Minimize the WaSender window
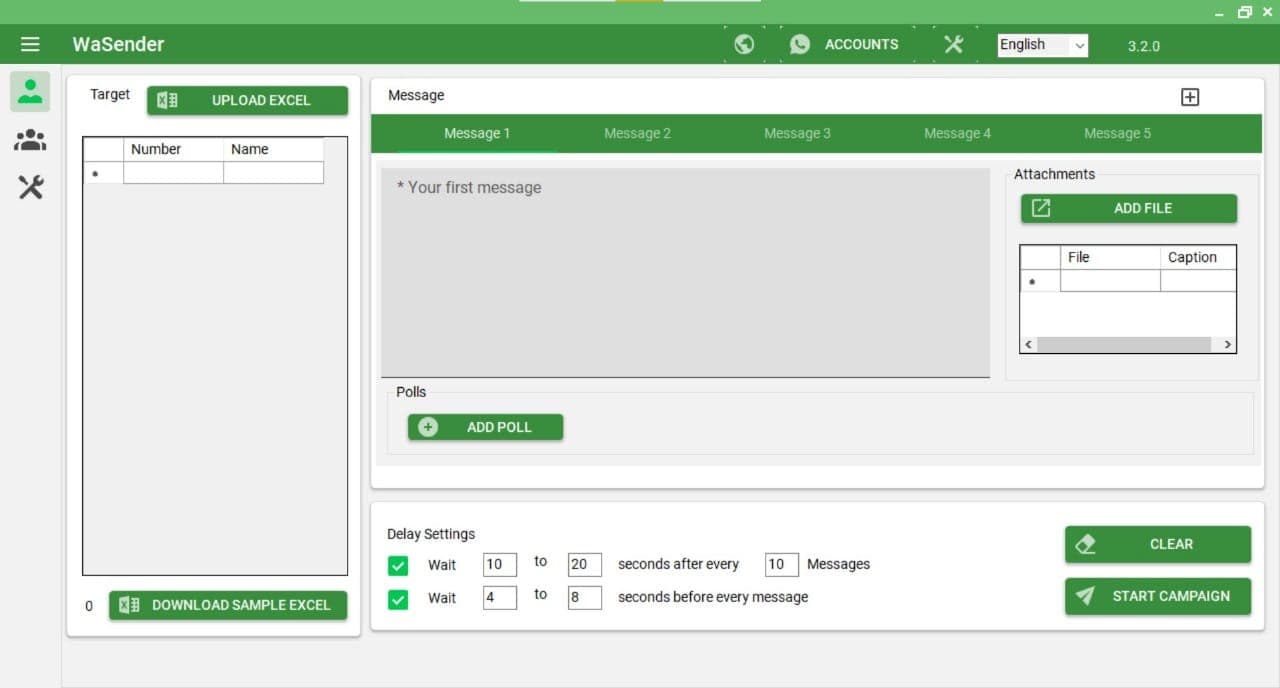This screenshot has width=1280, height=688. (1220, 13)
